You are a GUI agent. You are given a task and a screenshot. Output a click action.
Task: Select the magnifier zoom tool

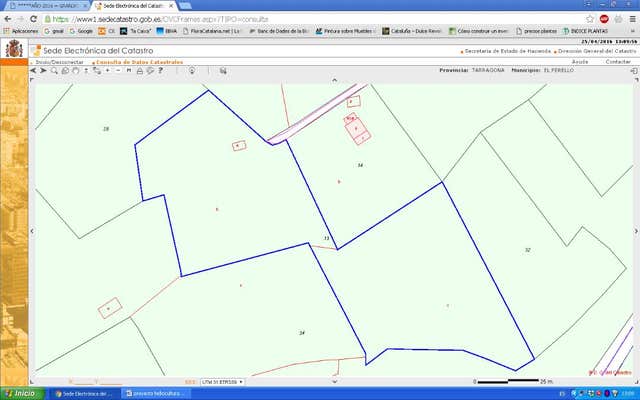53,71
